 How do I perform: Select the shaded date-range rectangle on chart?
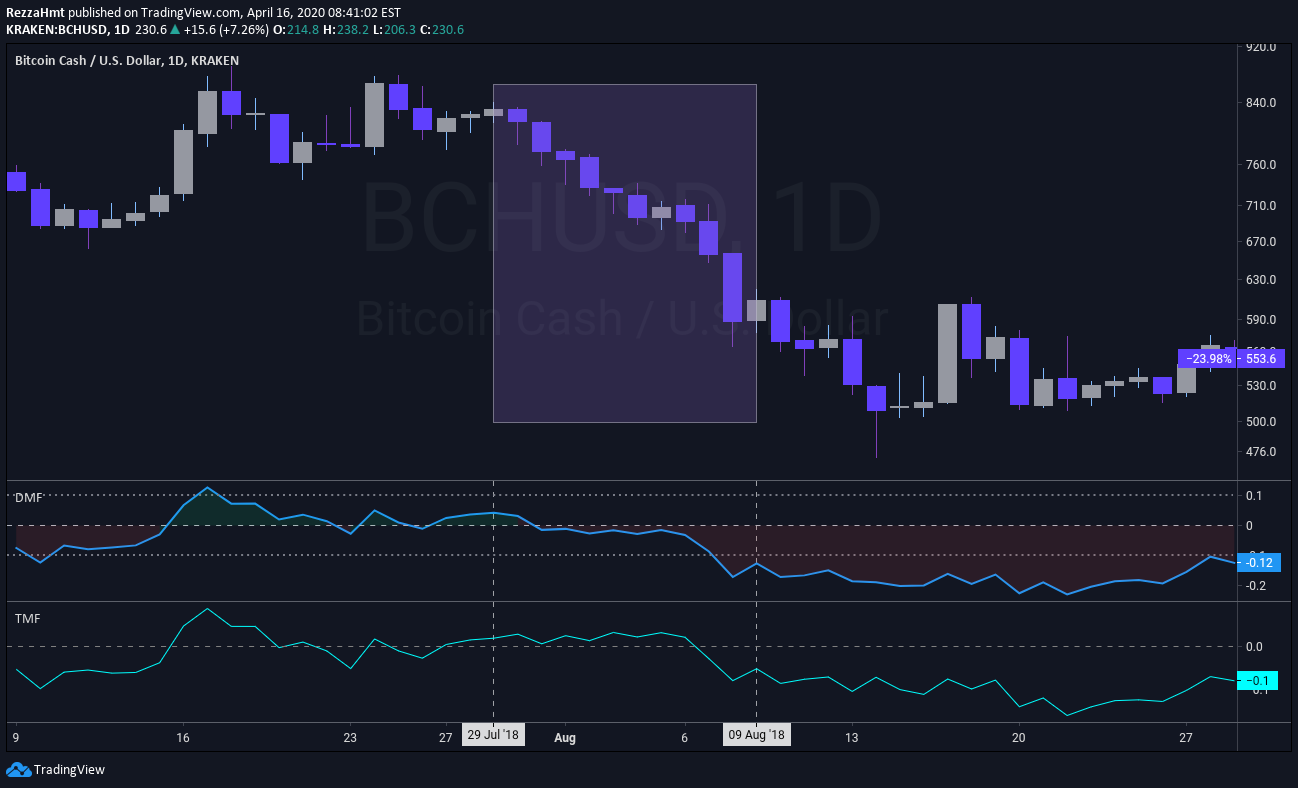point(625,253)
